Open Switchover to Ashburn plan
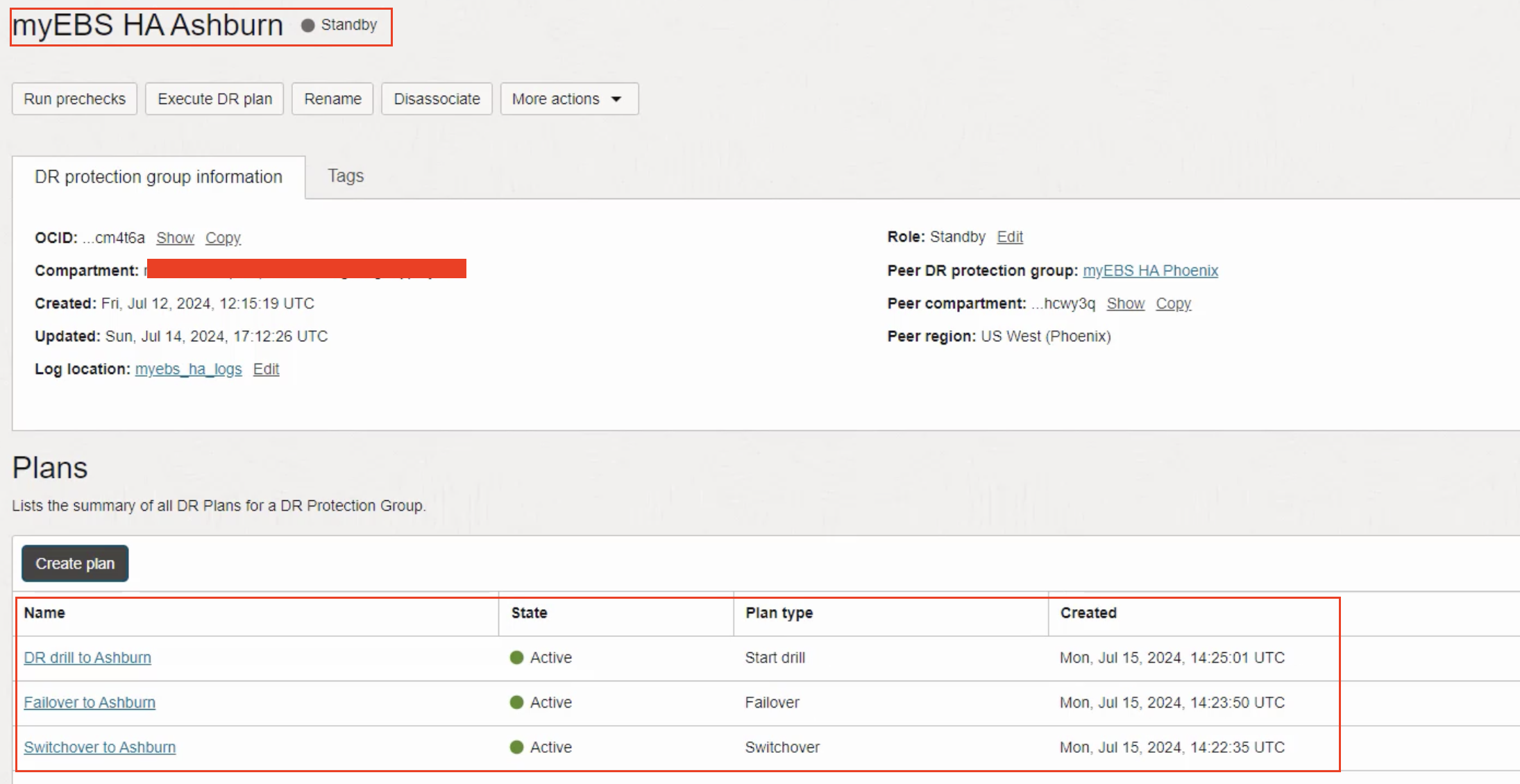 pyautogui.click(x=100, y=747)
